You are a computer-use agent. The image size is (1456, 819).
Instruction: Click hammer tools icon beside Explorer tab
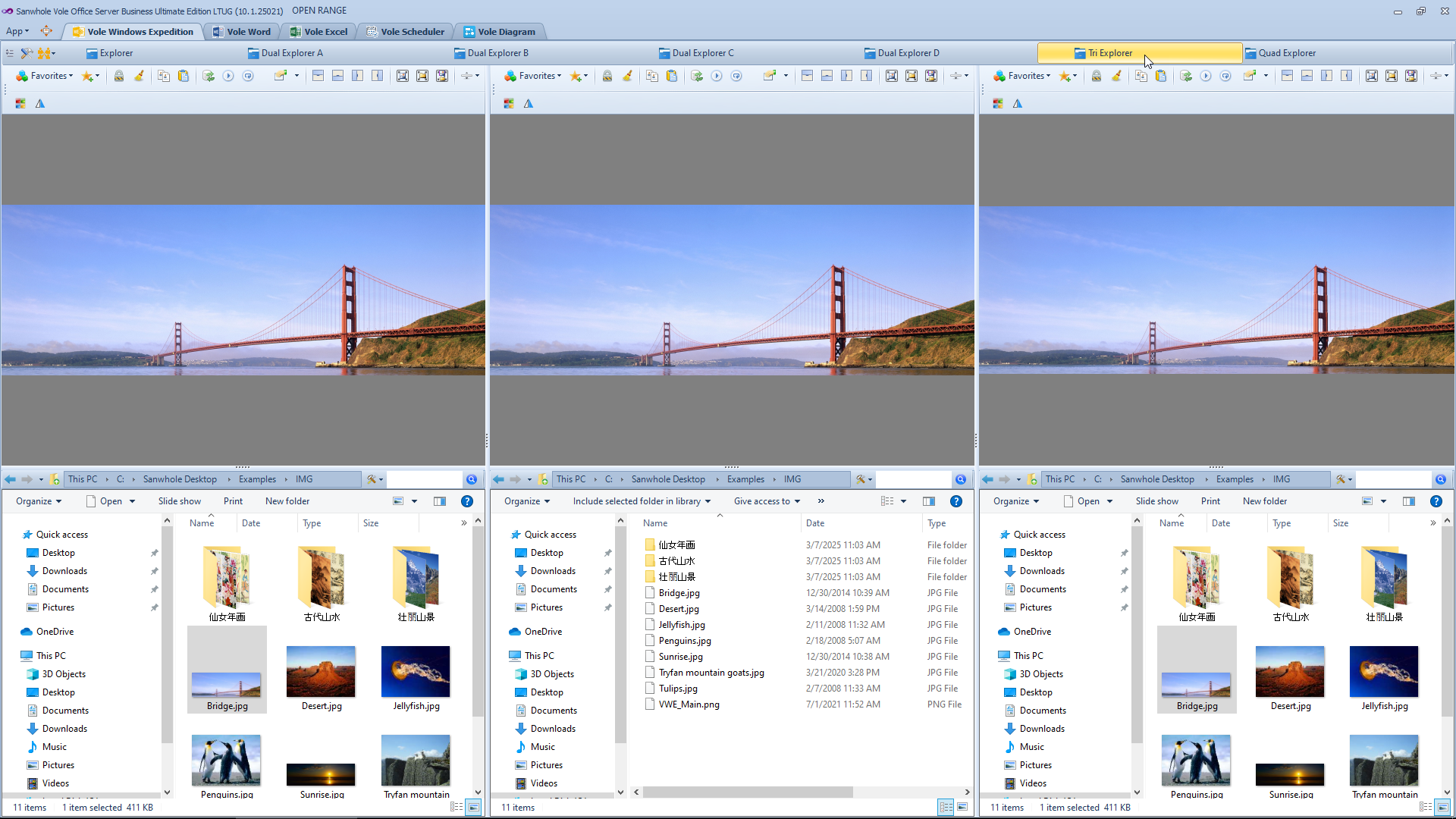point(27,53)
